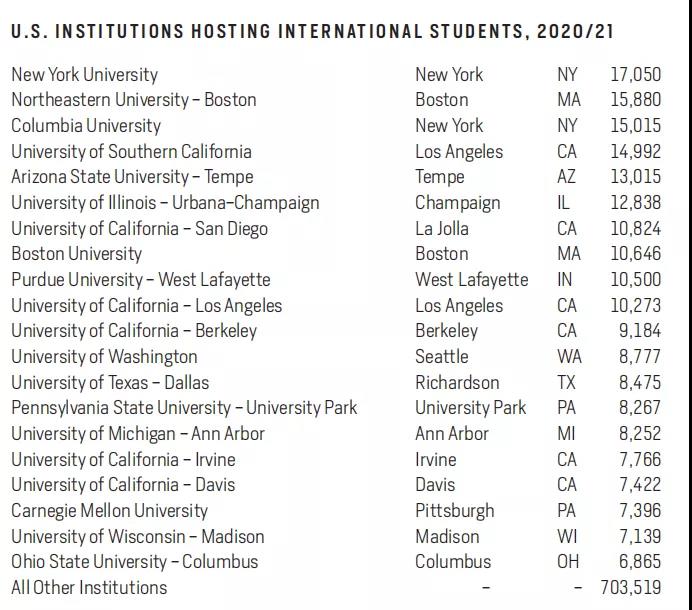The image size is (692, 610).
Task: Click the New York University row name
Action: click(84, 74)
